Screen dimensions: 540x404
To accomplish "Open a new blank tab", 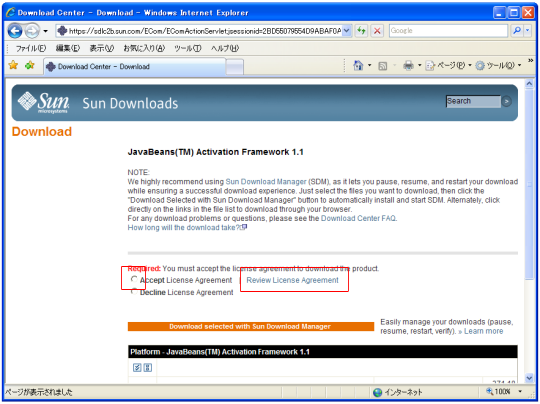I will coord(235,67).
